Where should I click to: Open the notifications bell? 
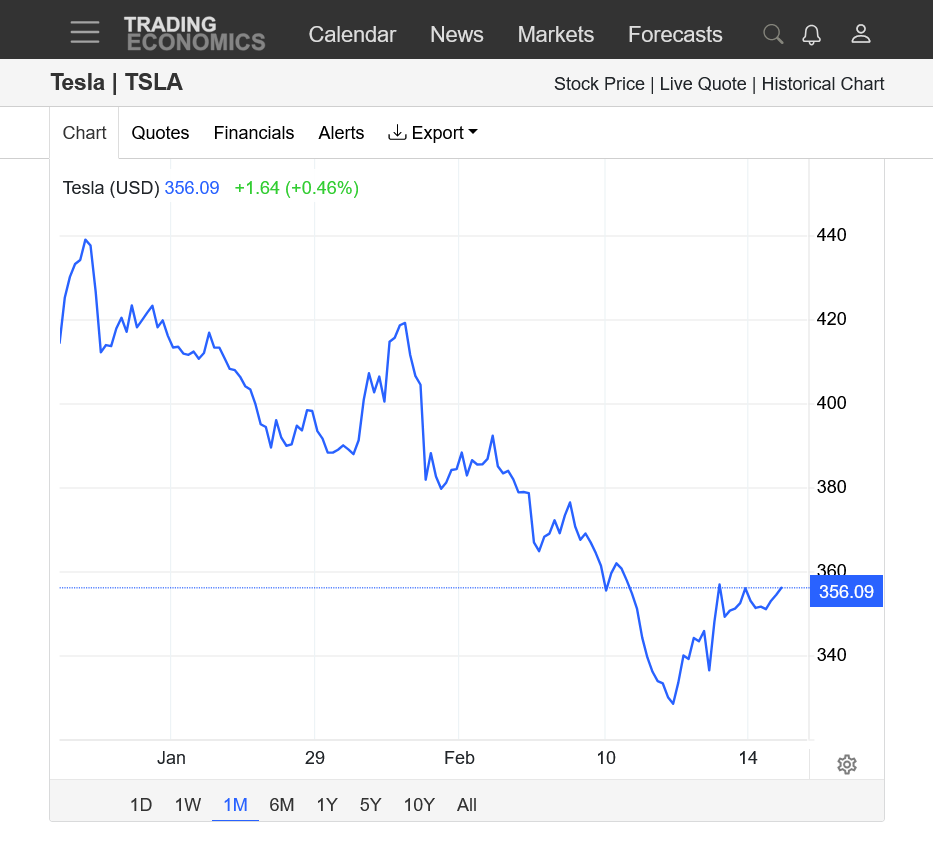(812, 34)
